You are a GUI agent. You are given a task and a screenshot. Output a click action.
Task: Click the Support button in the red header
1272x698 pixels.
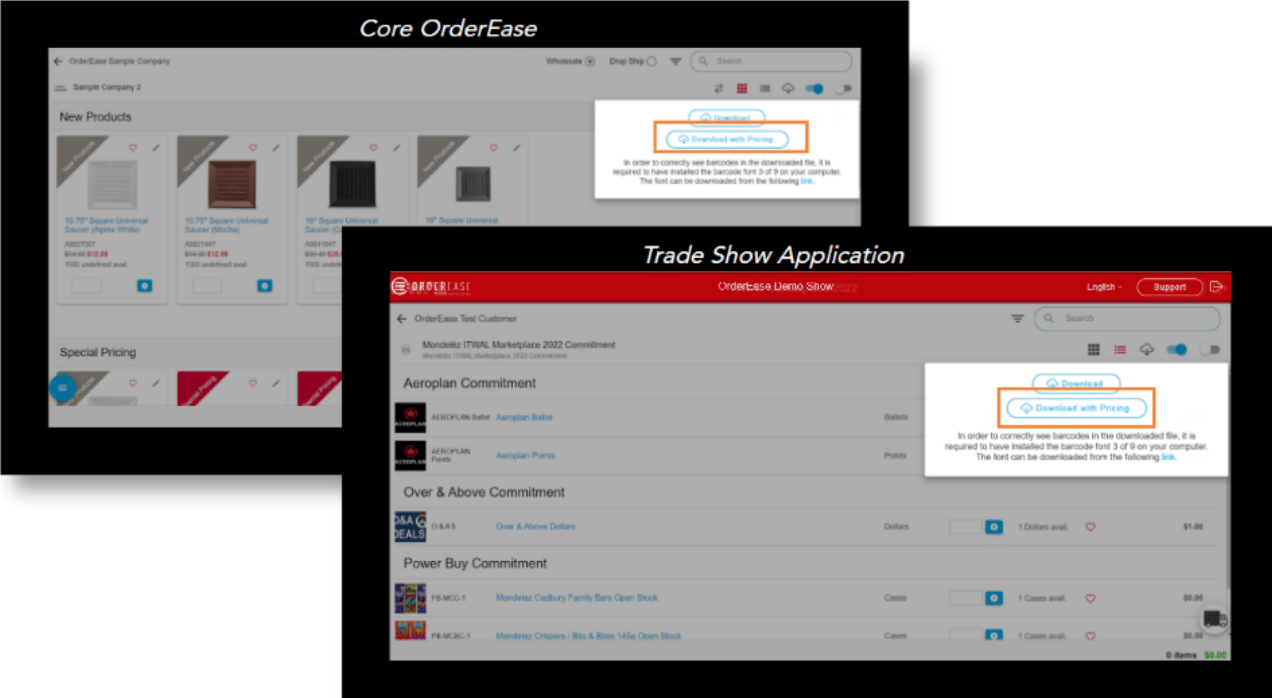click(1169, 286)
